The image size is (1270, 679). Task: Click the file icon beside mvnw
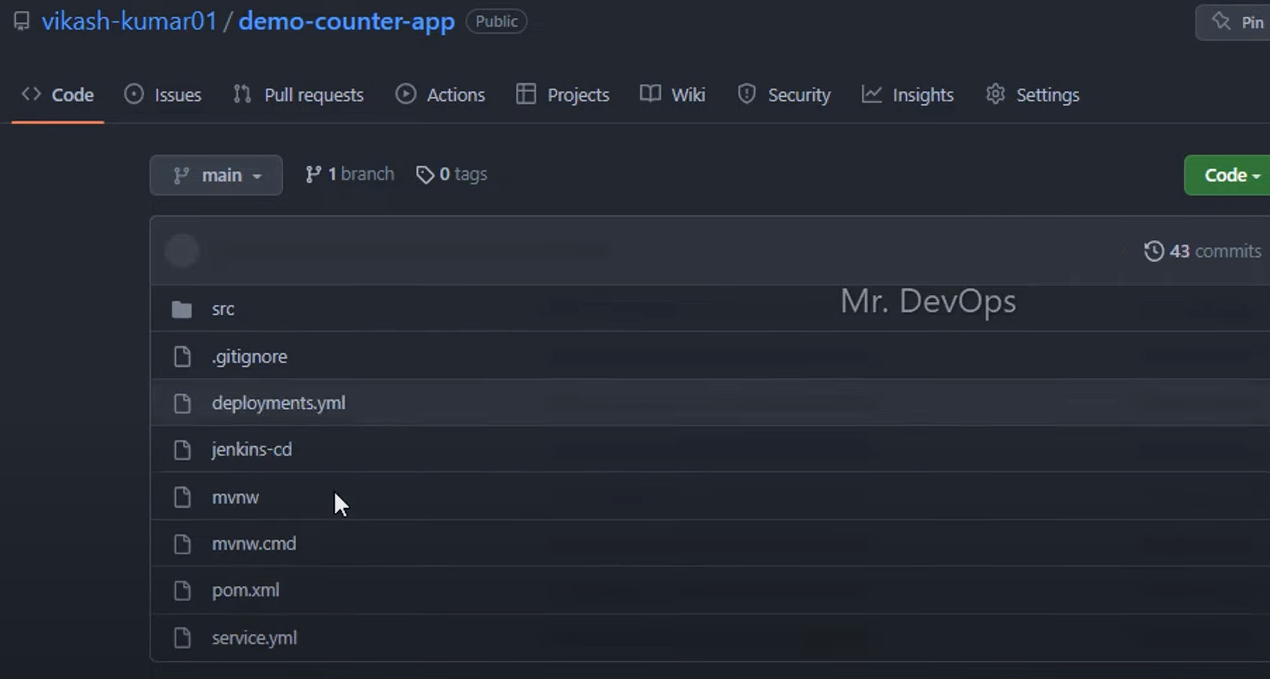[182, 497]
